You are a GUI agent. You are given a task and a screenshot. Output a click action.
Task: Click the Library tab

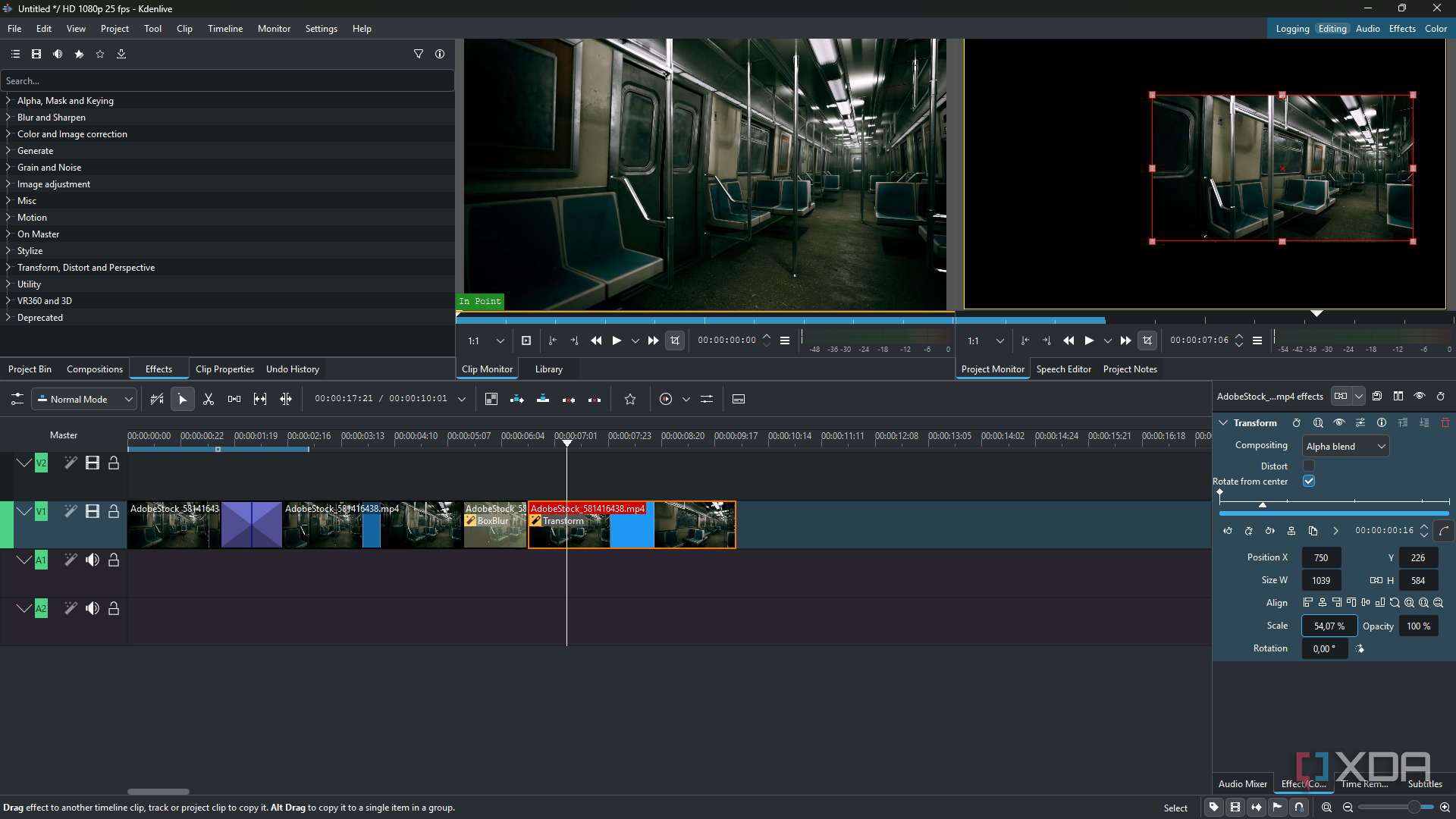pos(548,369)
